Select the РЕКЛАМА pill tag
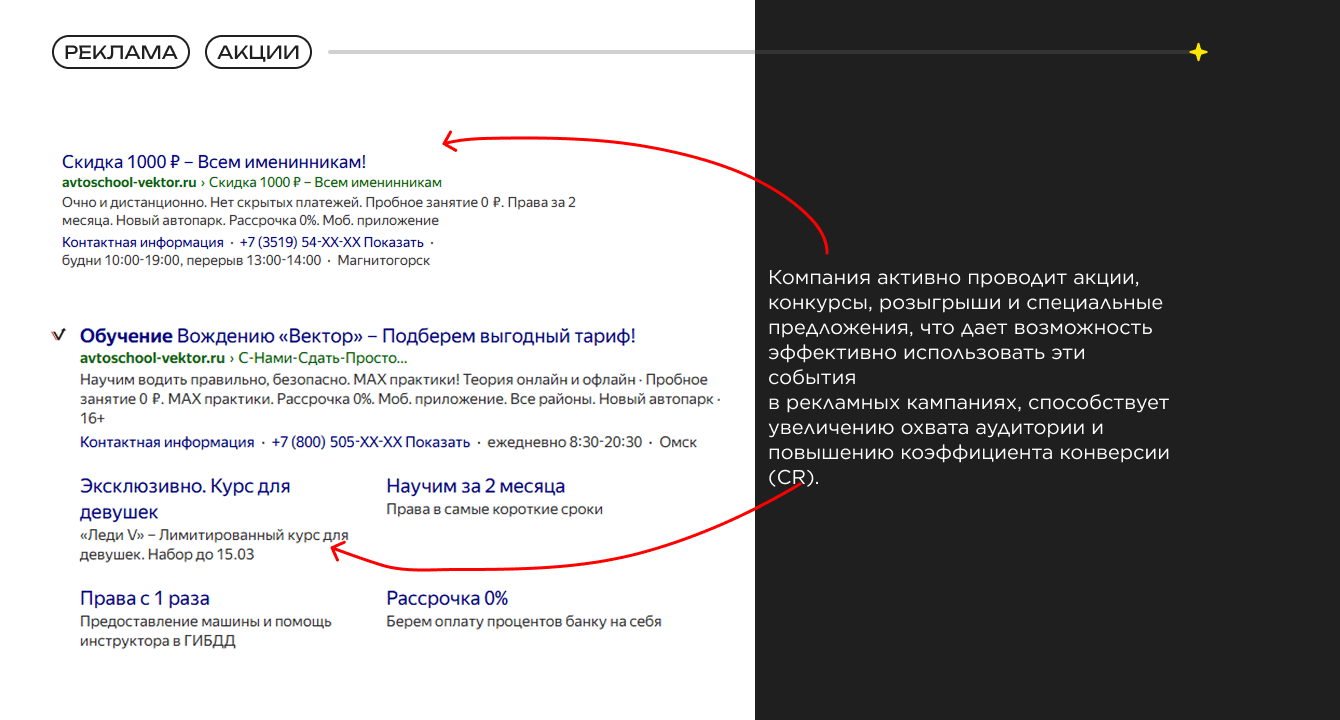 click(x=121, y=53)
